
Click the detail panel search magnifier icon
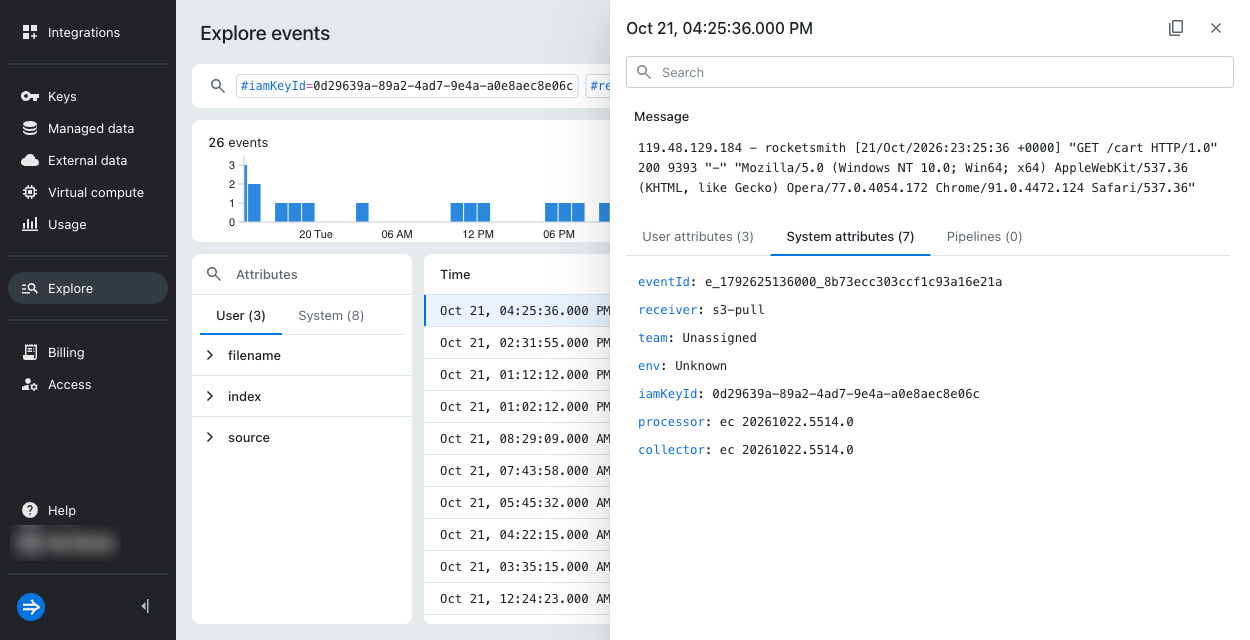tap(643, 72)
